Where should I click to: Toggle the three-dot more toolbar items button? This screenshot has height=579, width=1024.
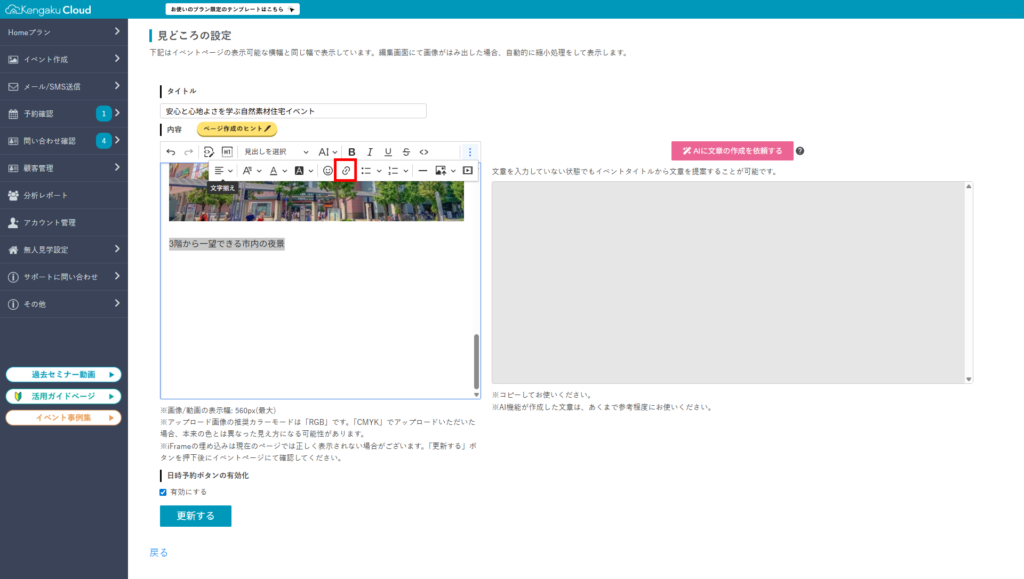coord(470,152)
